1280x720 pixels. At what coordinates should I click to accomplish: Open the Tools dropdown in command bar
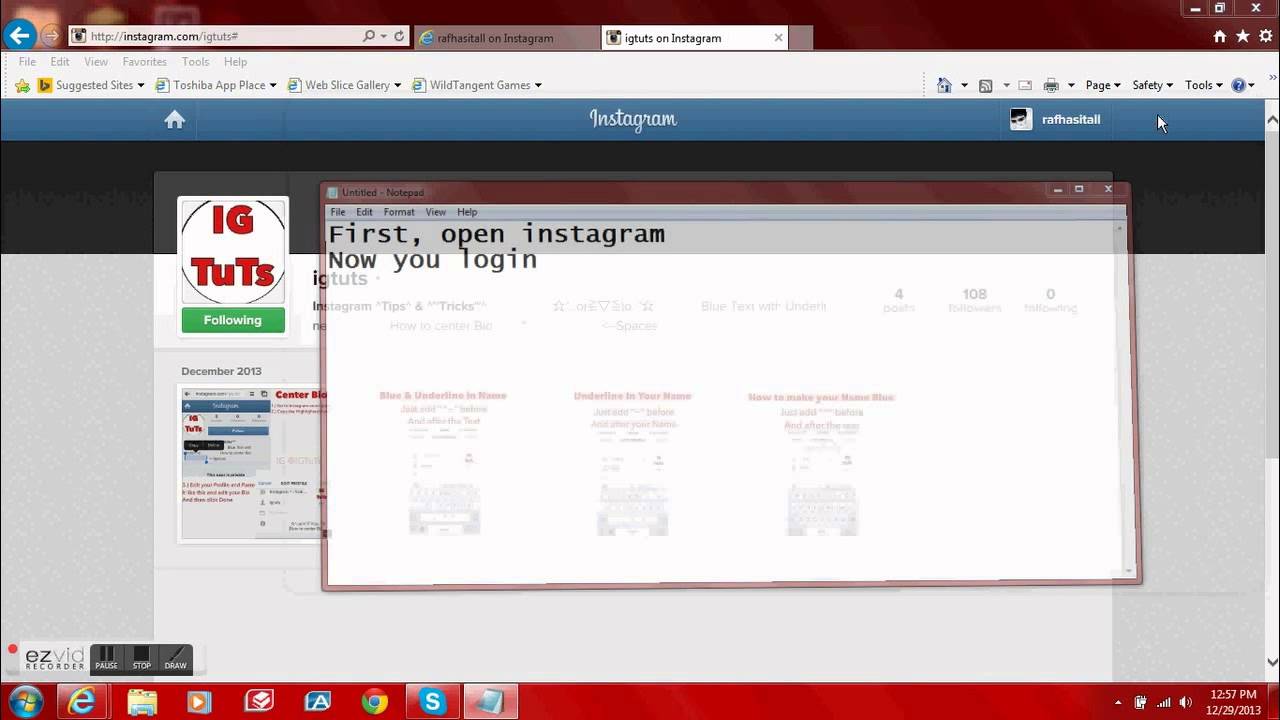point(1203,85)
